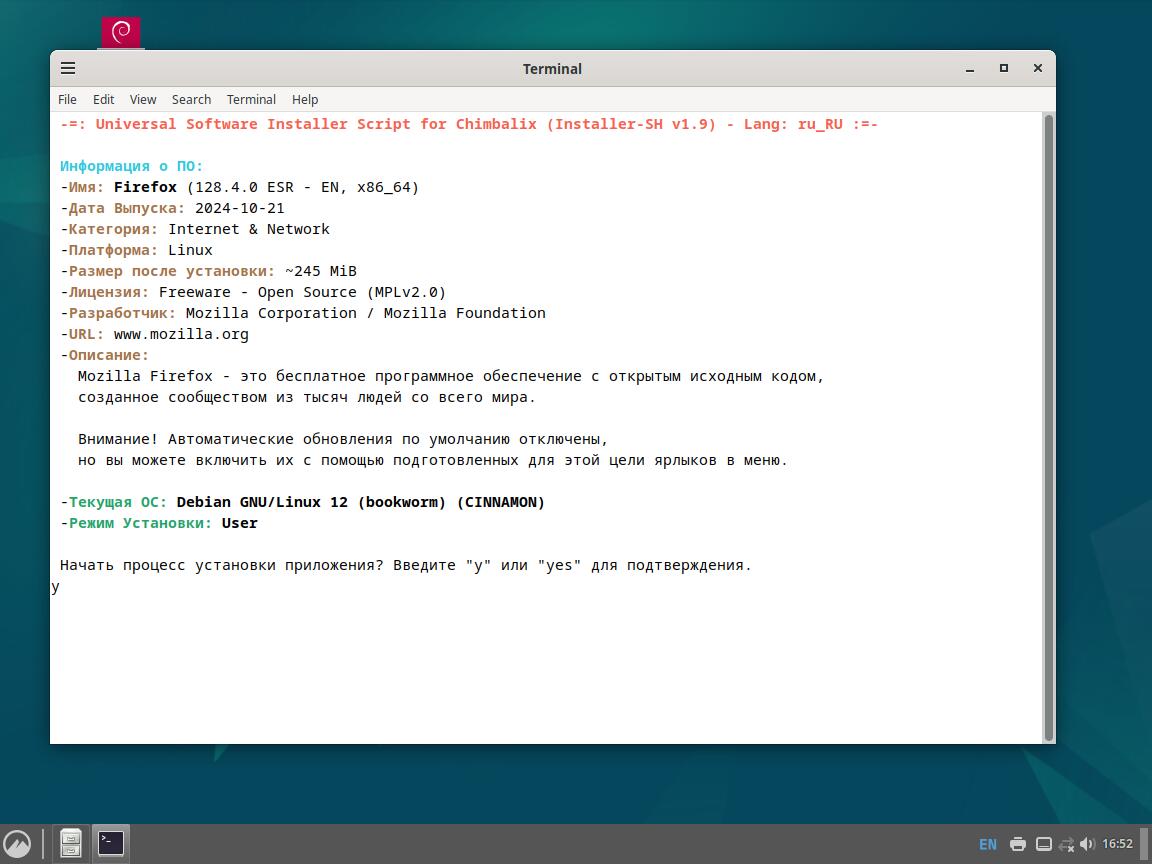The height and width of the screenshot is (864, 1152).
Task: Open the Search menu
Action: click(x=192, y=99)
